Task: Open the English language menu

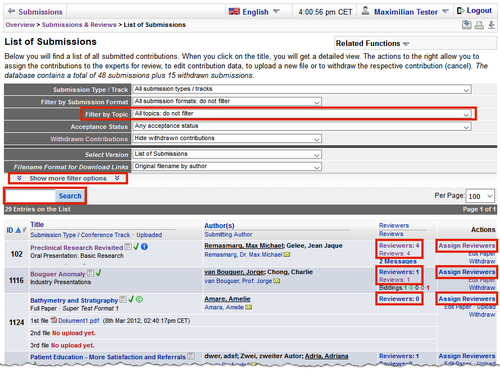Action: pos(260,12)
